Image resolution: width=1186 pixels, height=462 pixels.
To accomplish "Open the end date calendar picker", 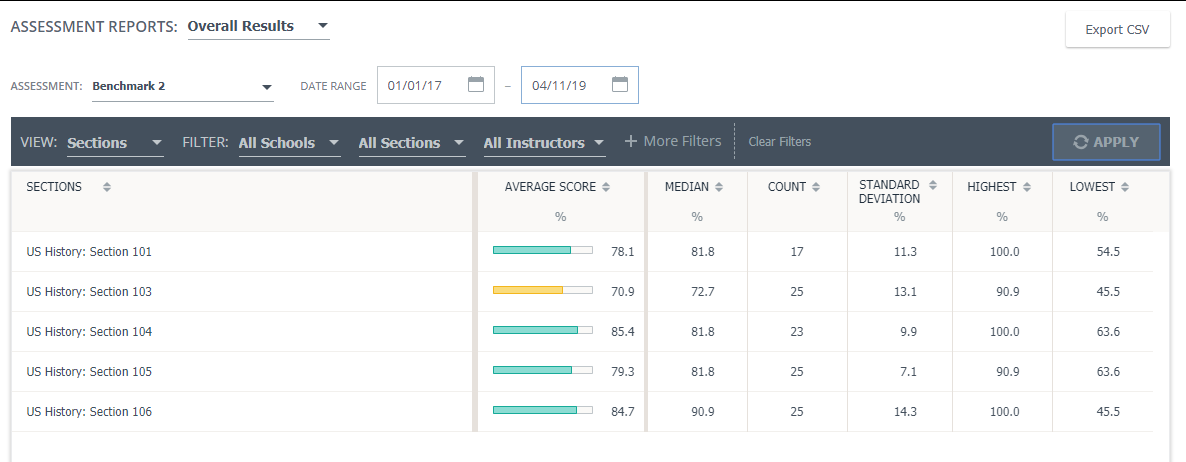I will tap(620, 85).
